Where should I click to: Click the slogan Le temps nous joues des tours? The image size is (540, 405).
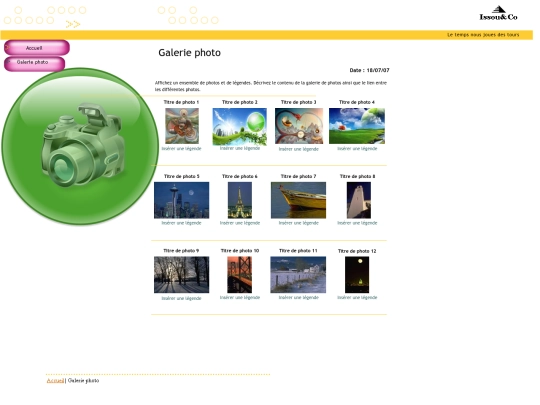pyautogui.click(x=483, y=35)
